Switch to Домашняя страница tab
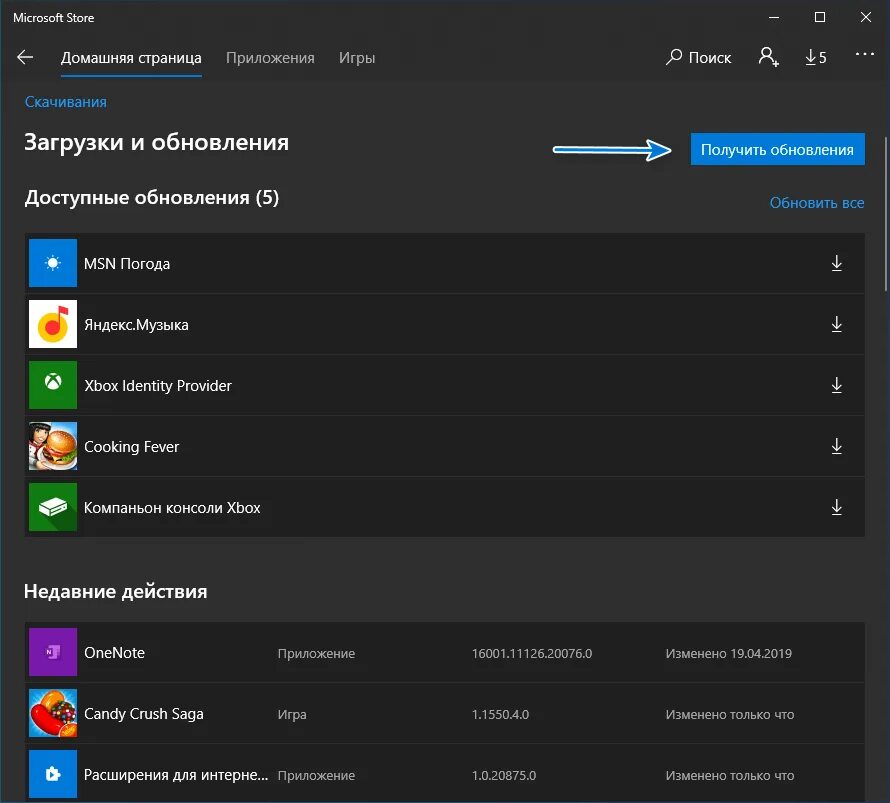The width and height of the screenshot is (890, 803). pos(131,58)
